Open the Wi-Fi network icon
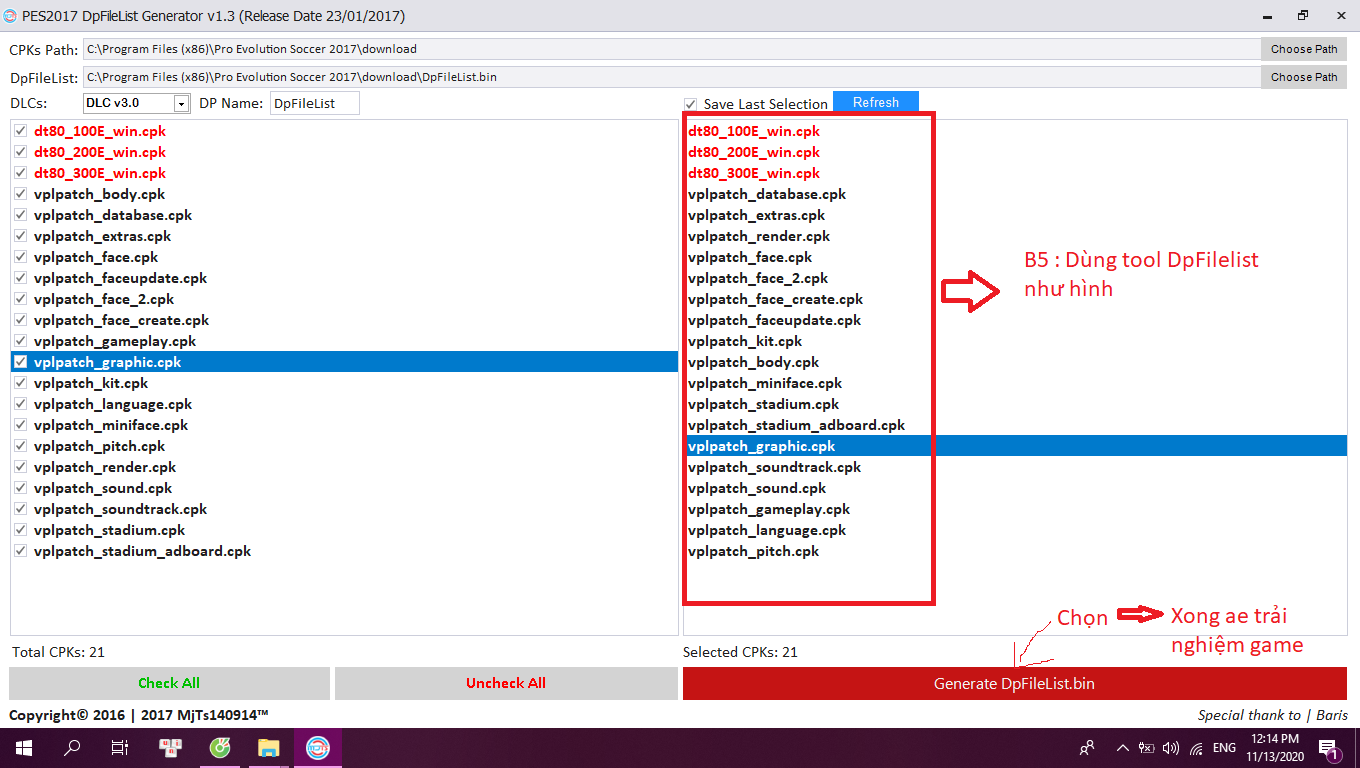Screen dimensions: 1360x768 [1196, 748]
